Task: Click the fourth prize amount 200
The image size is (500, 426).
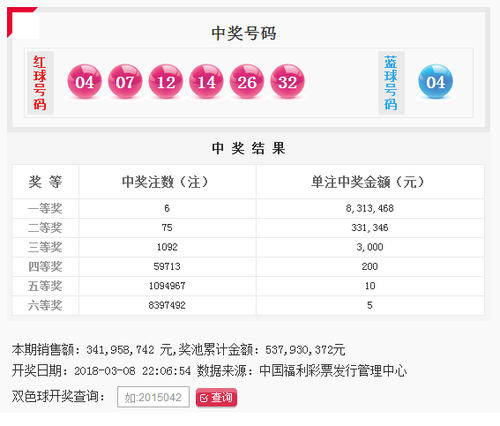Action: [370, 266]
